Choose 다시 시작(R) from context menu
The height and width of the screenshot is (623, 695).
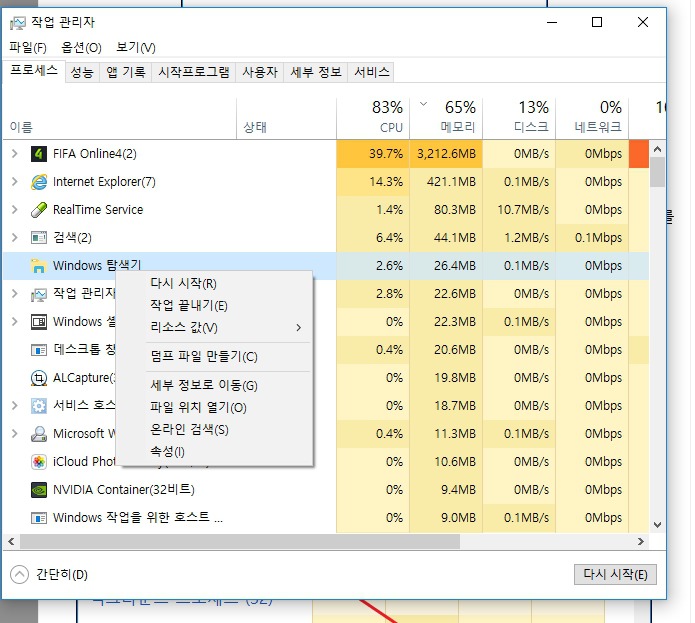[215, 284]
